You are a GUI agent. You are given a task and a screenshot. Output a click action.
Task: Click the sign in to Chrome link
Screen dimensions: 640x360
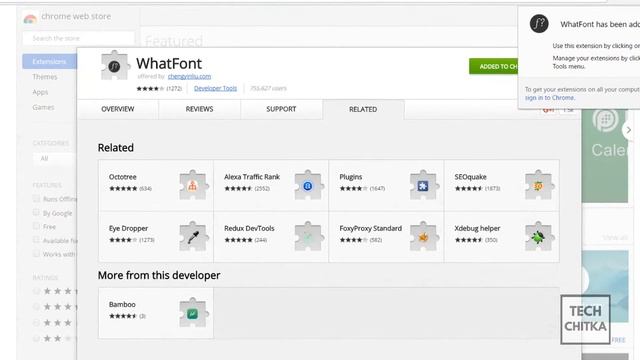click(x=549, y=98)
